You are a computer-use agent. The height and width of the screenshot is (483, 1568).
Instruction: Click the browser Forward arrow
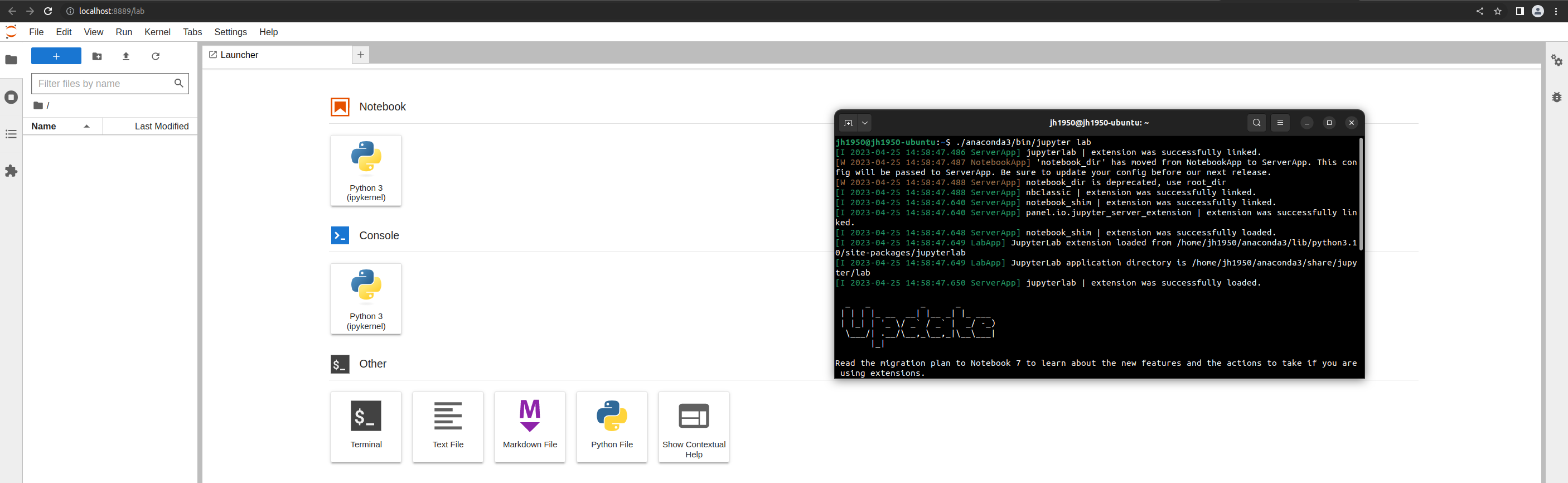click(x=30, y=11)
